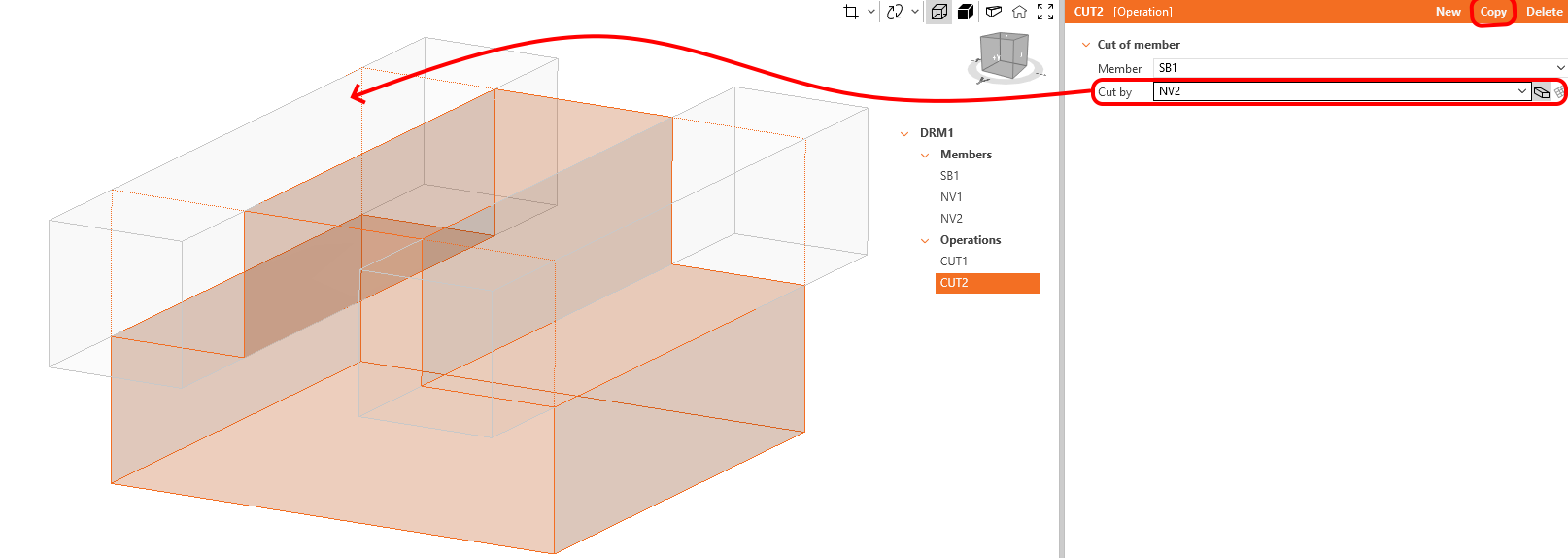Screen dimensions: 1568x558
Task: Click Copy in the CUT2 header
Action: coord(1493,12)
